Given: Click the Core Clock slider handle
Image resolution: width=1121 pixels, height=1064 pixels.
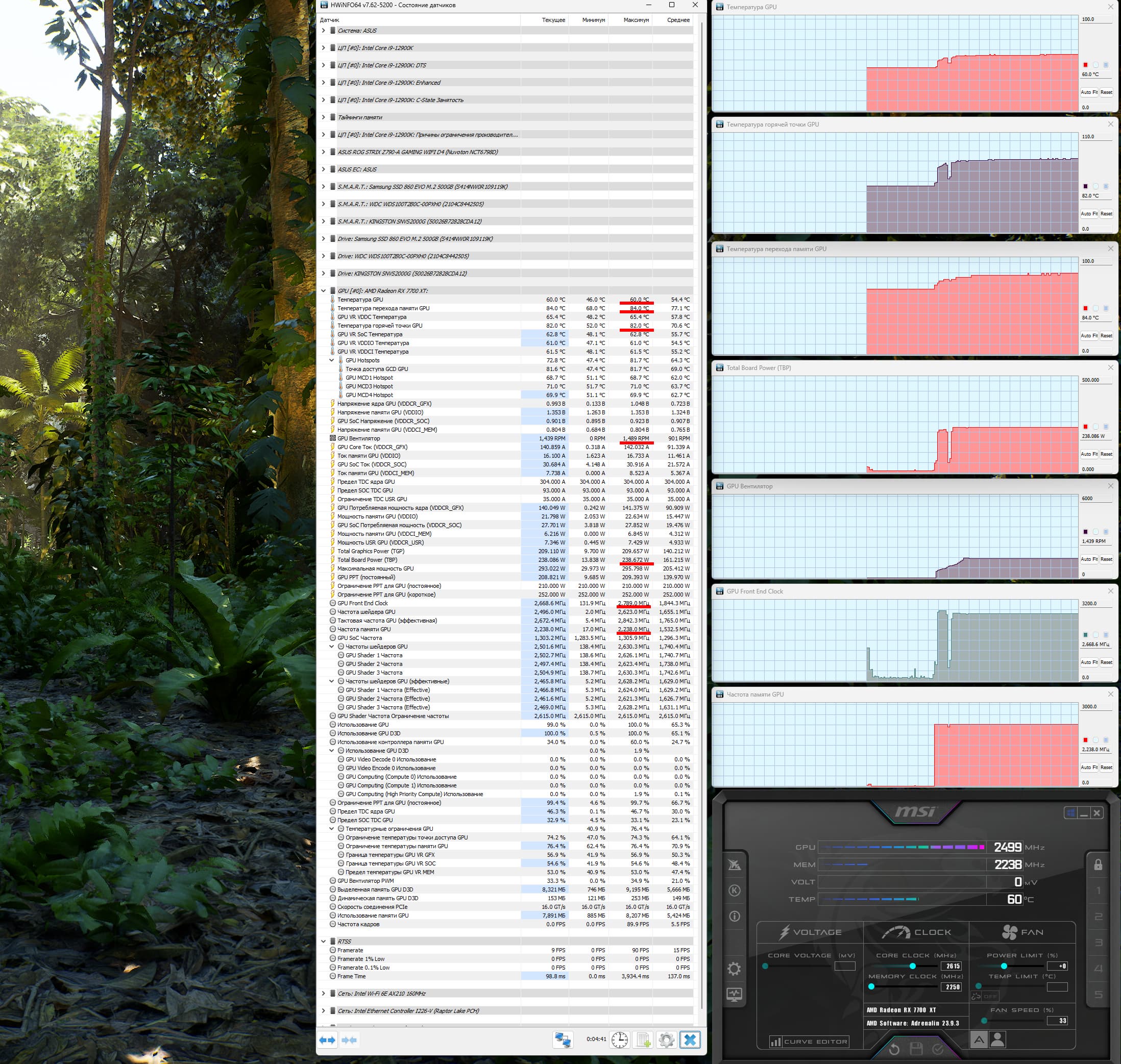Looking at the screenshot, I should tap(912, 966).
